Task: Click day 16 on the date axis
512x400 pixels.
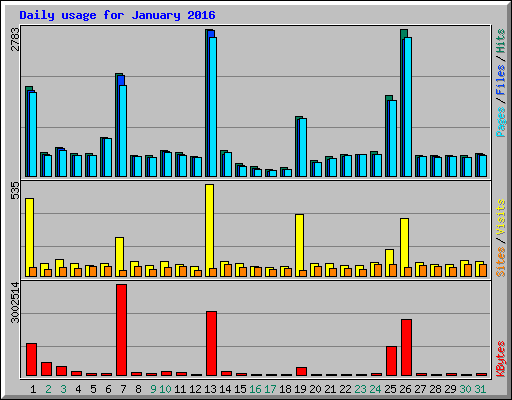Action: point(255,389)
